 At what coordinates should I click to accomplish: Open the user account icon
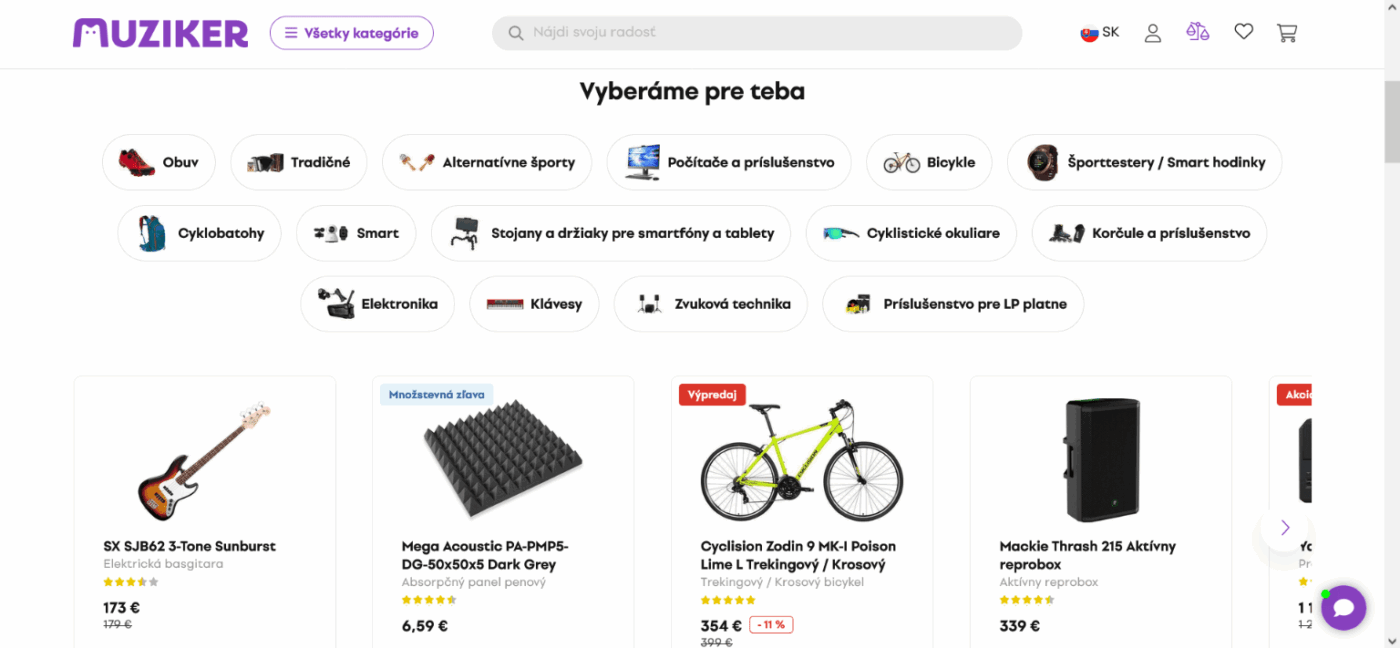tap(1153, 32)
